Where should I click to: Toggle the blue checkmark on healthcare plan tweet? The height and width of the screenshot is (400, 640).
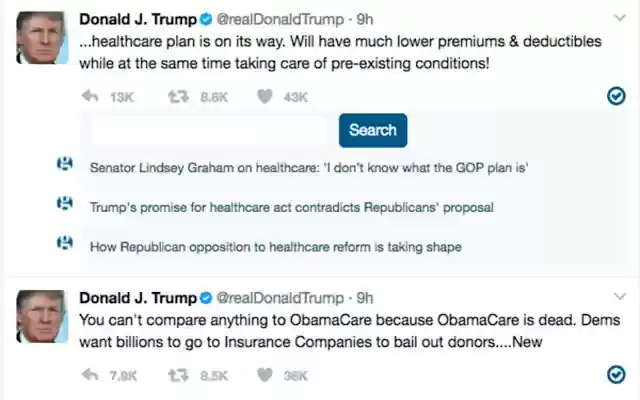pyautogui.click(x=617, y=96)
